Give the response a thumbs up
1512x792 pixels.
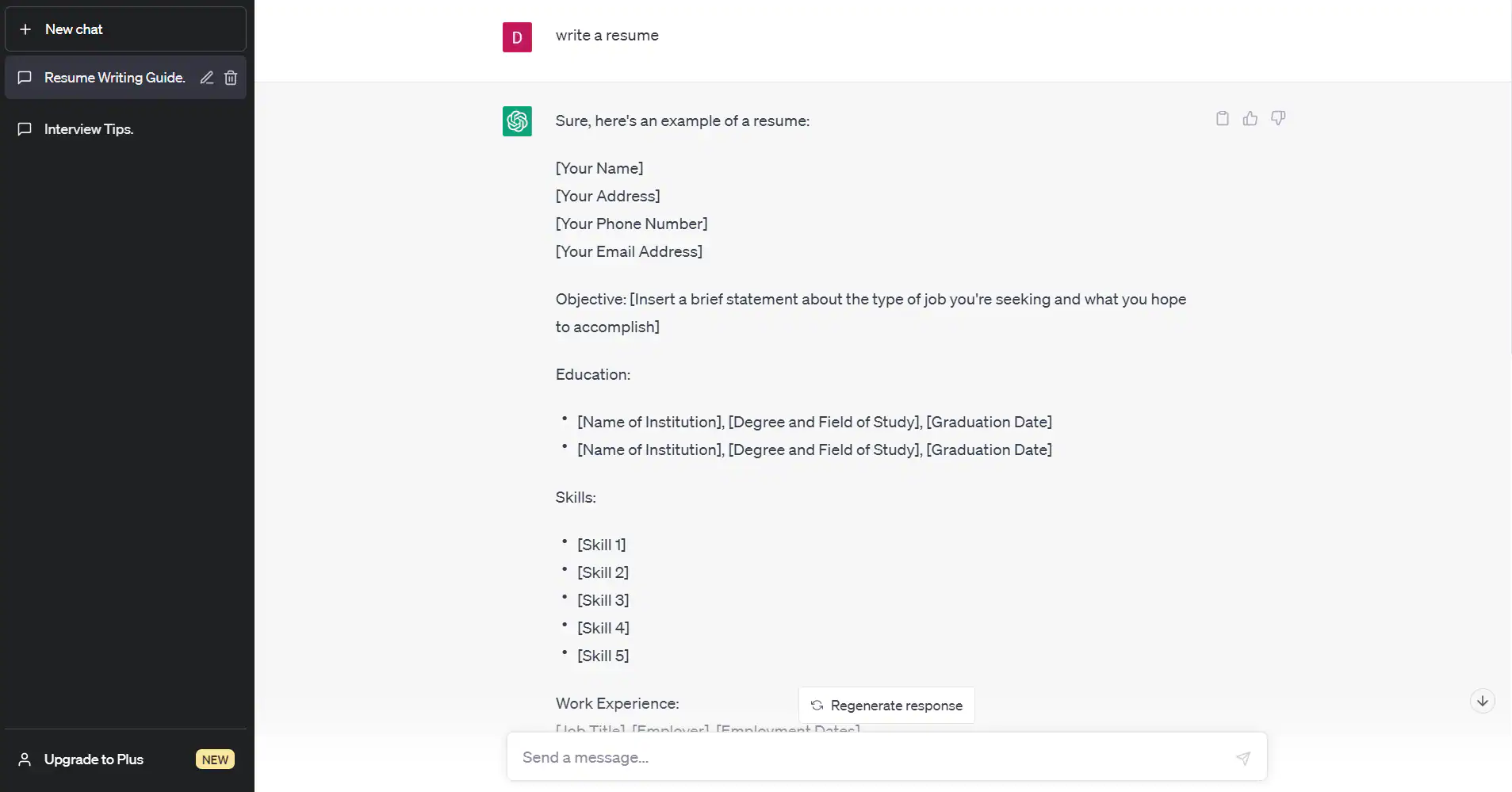coord(1250,119)
